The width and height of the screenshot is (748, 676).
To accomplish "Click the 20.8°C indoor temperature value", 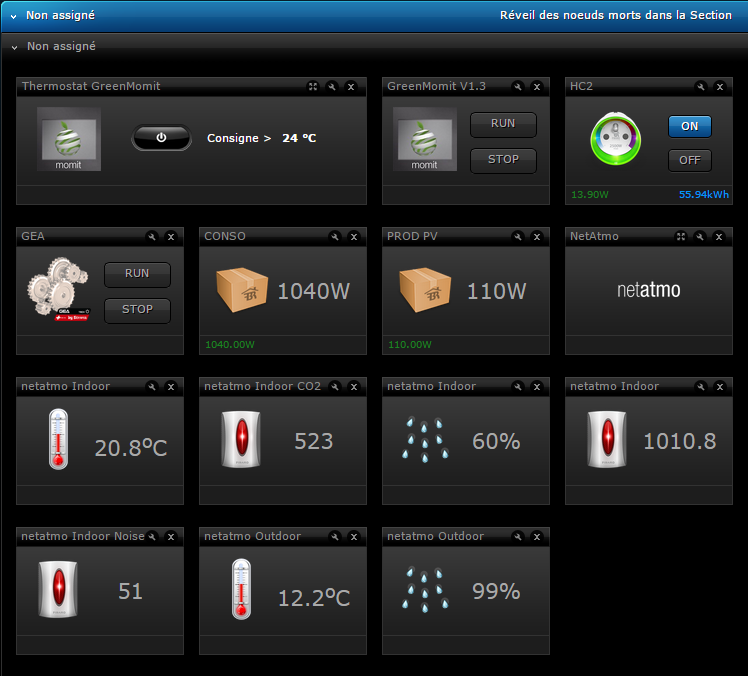I will pos(131,448).
